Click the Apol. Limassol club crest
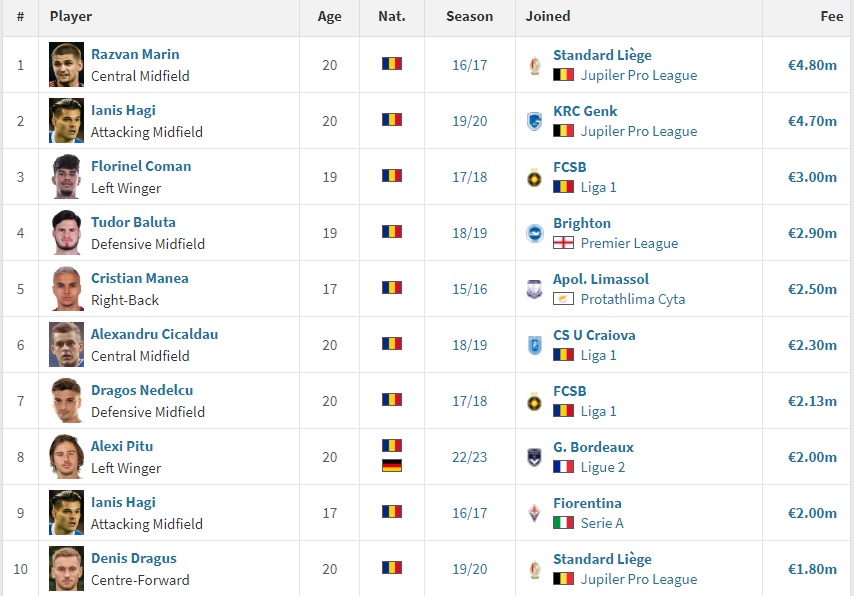The width and height of the screenshot is (854, 596). (534, 289)
